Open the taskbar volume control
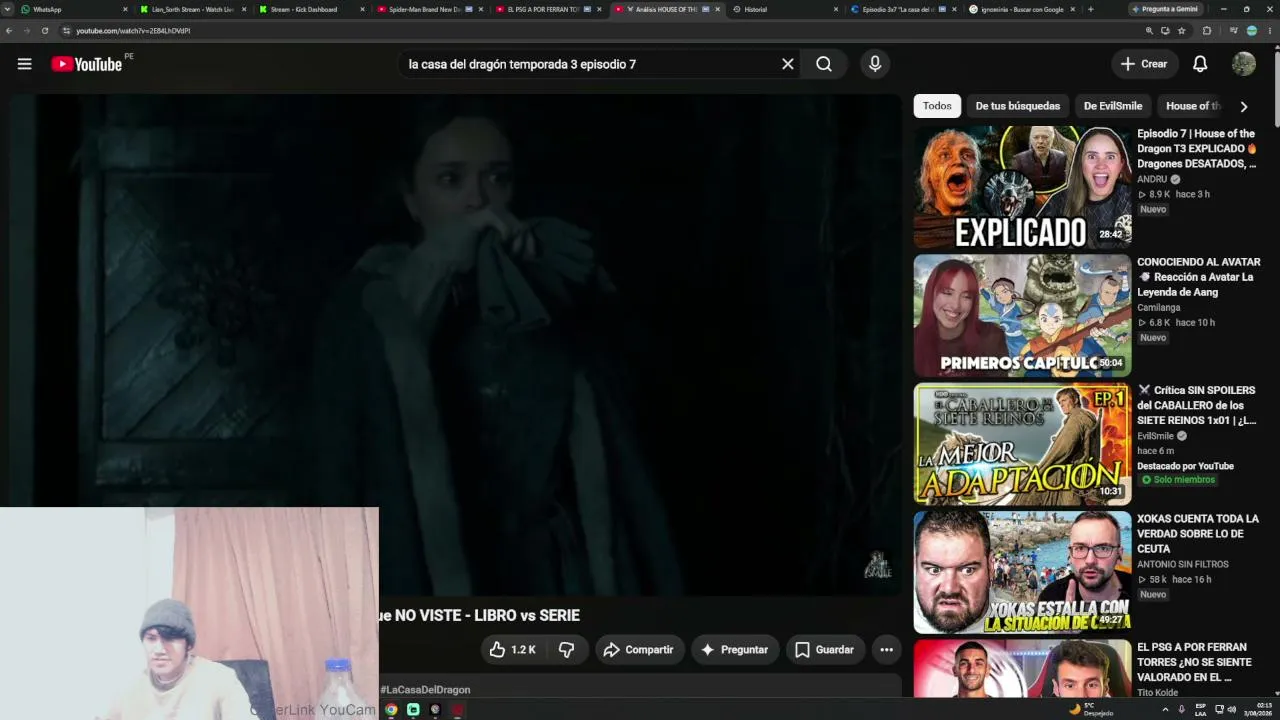This screenshot has width=1280, height=720. coord(1232,710)
